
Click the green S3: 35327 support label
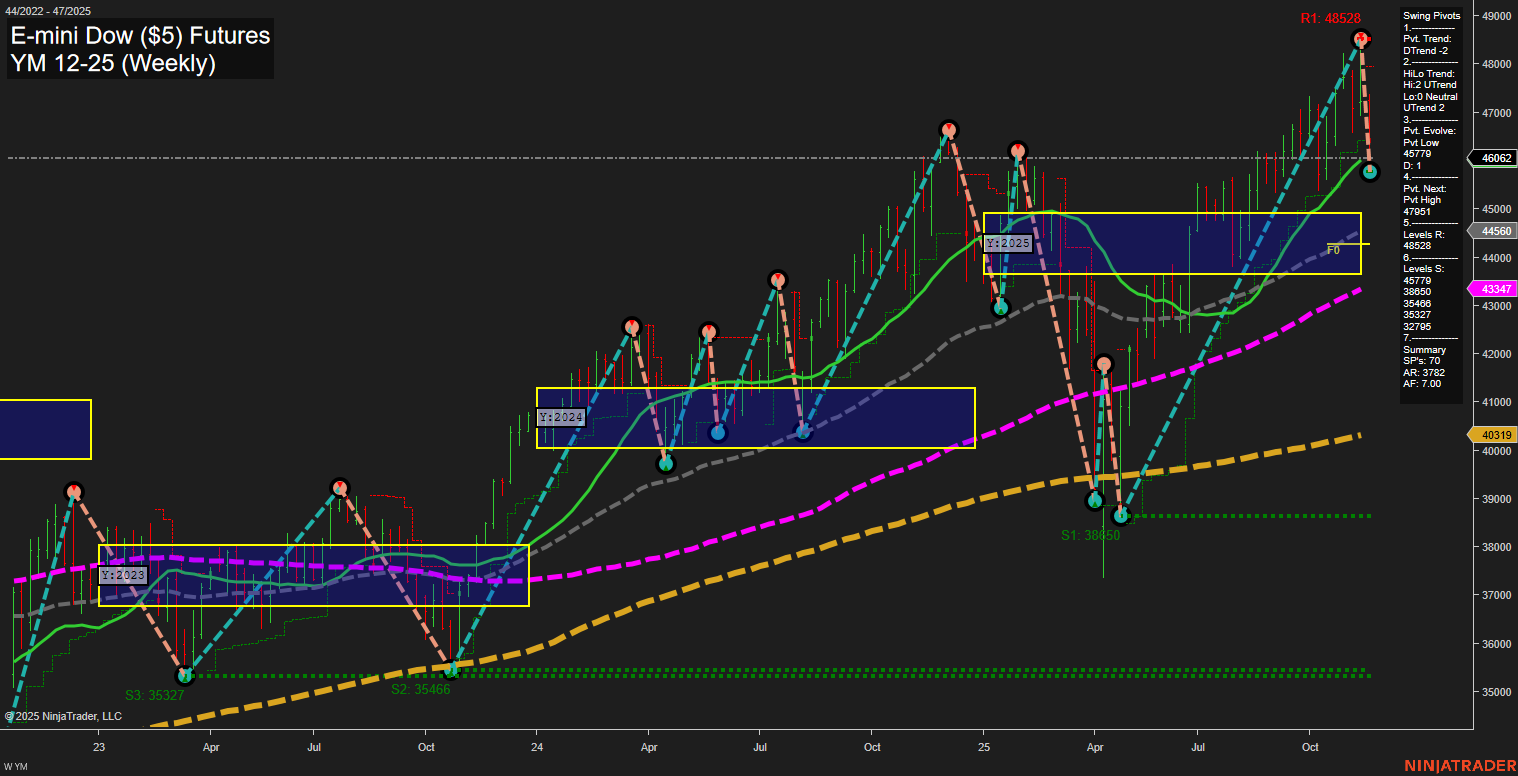[x=155, y=694]
